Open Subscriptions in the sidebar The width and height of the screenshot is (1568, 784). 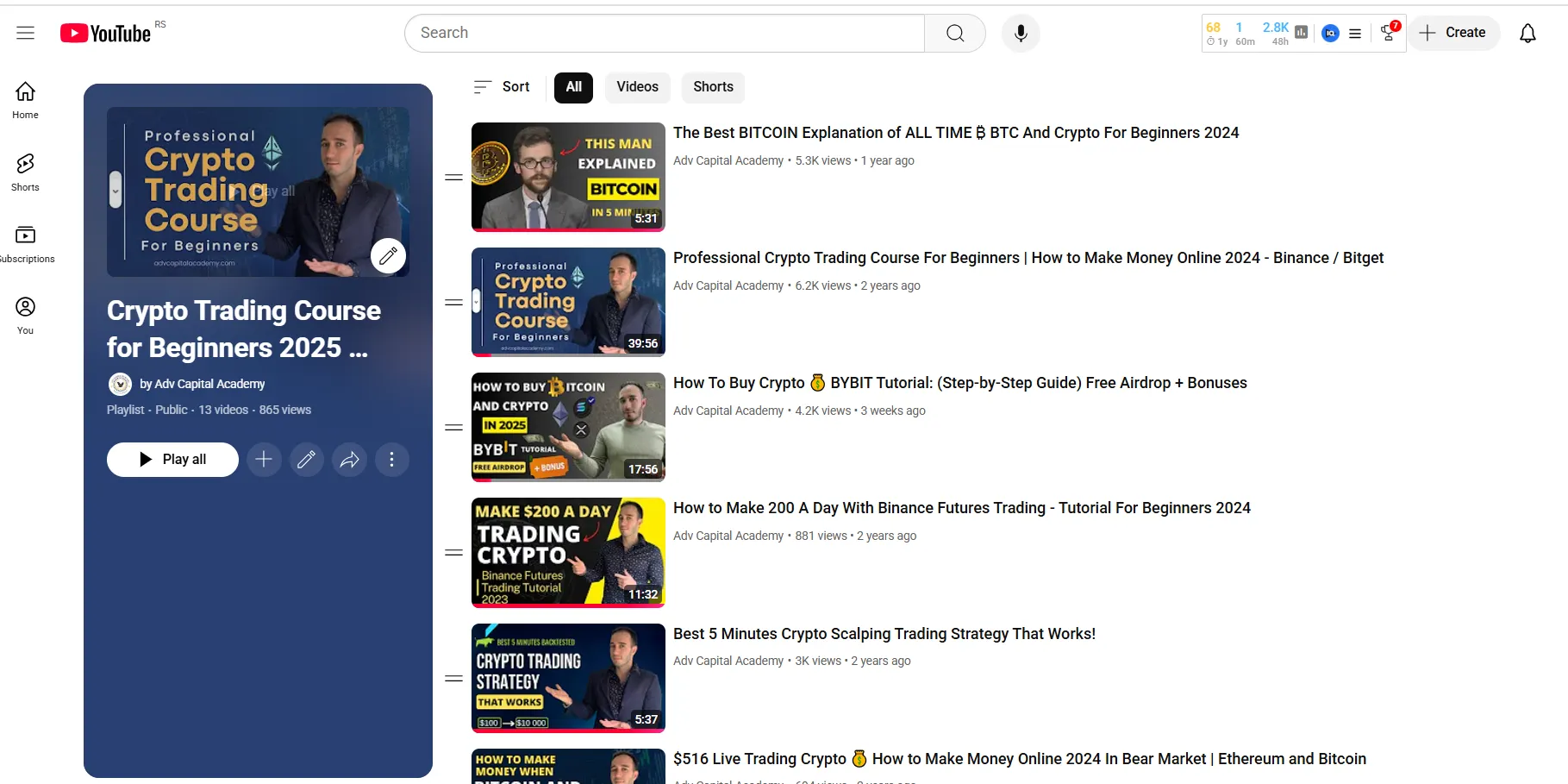pos(26,244)
